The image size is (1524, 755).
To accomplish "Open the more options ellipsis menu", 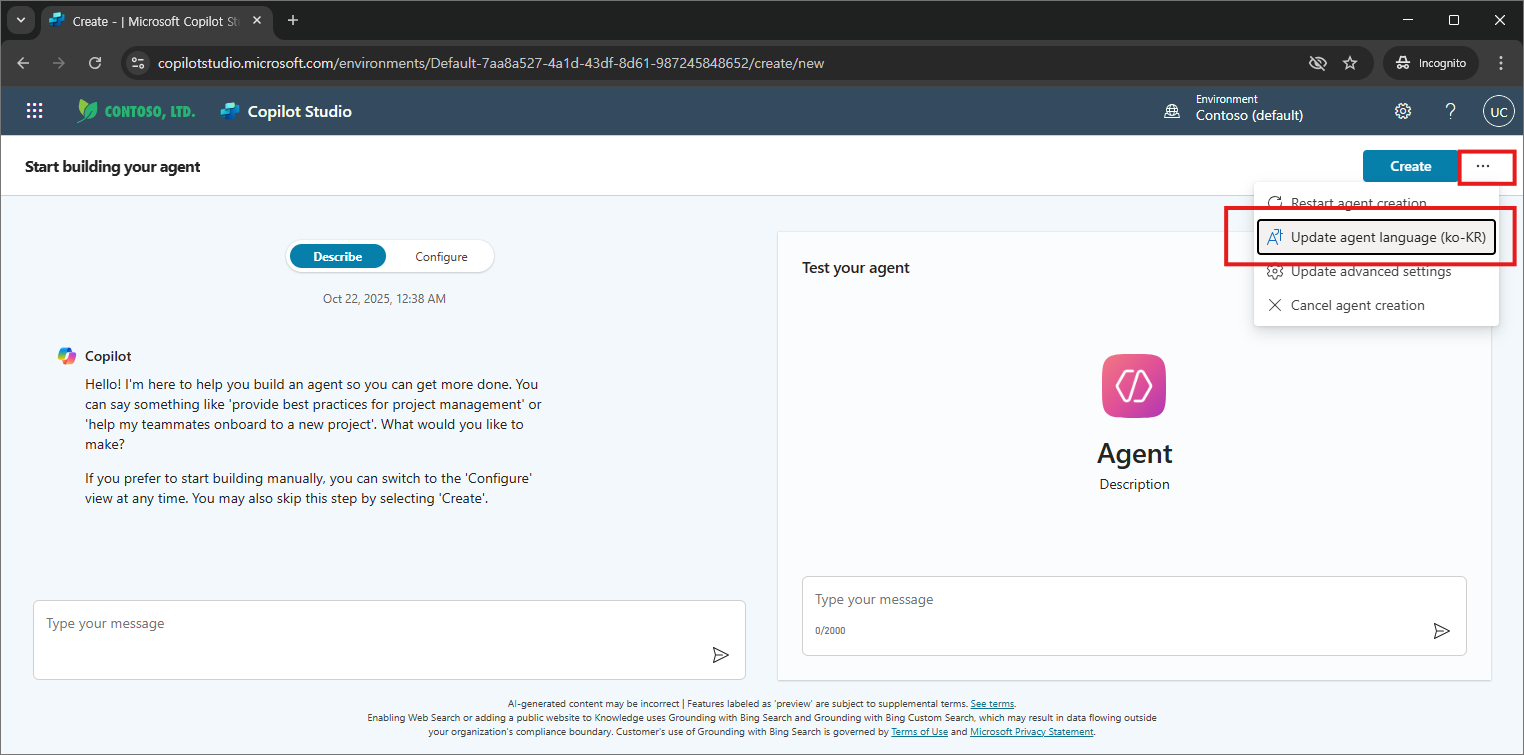I will coord(1483,166).
